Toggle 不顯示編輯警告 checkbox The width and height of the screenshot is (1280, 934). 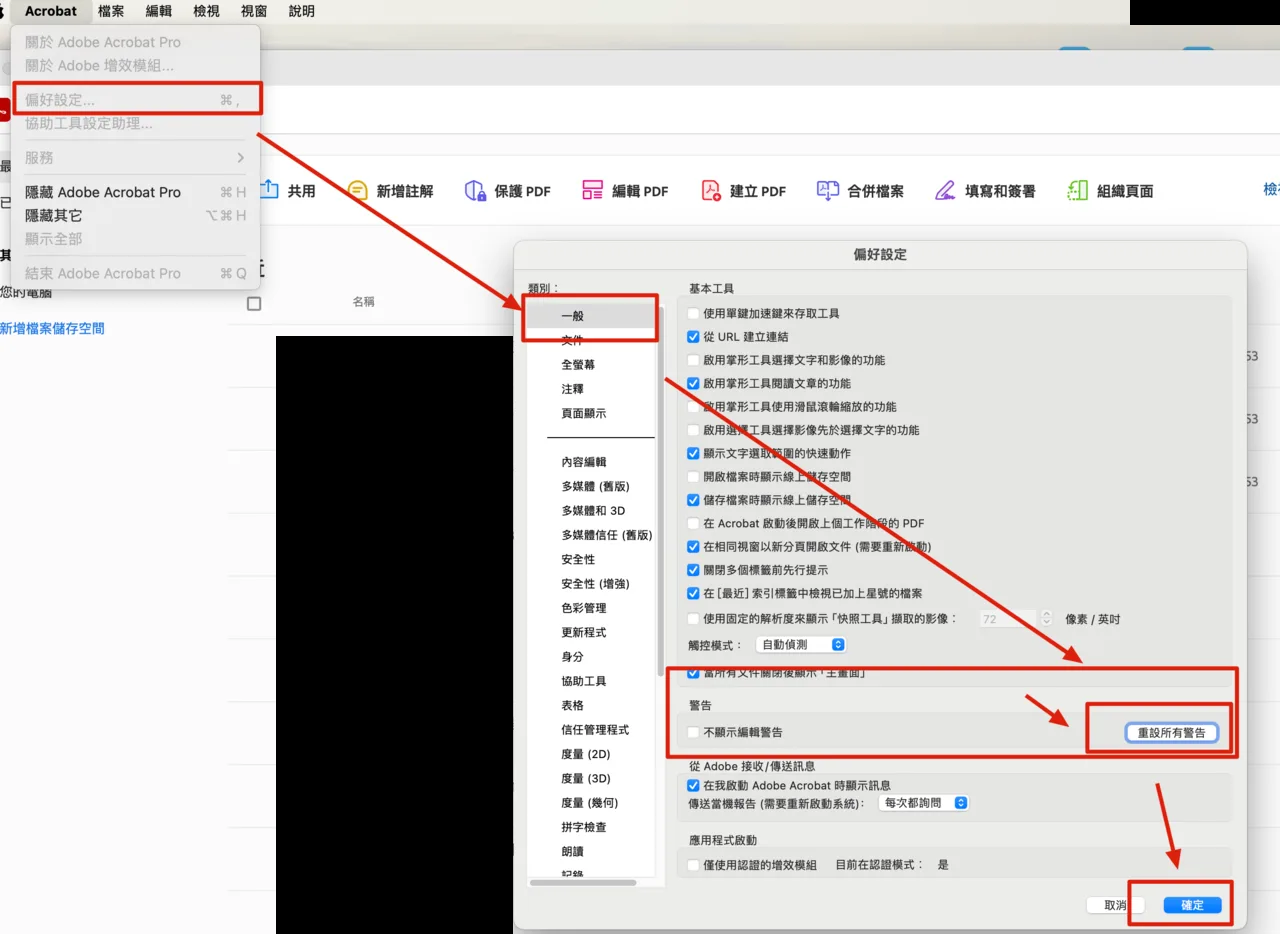(694, 732)
